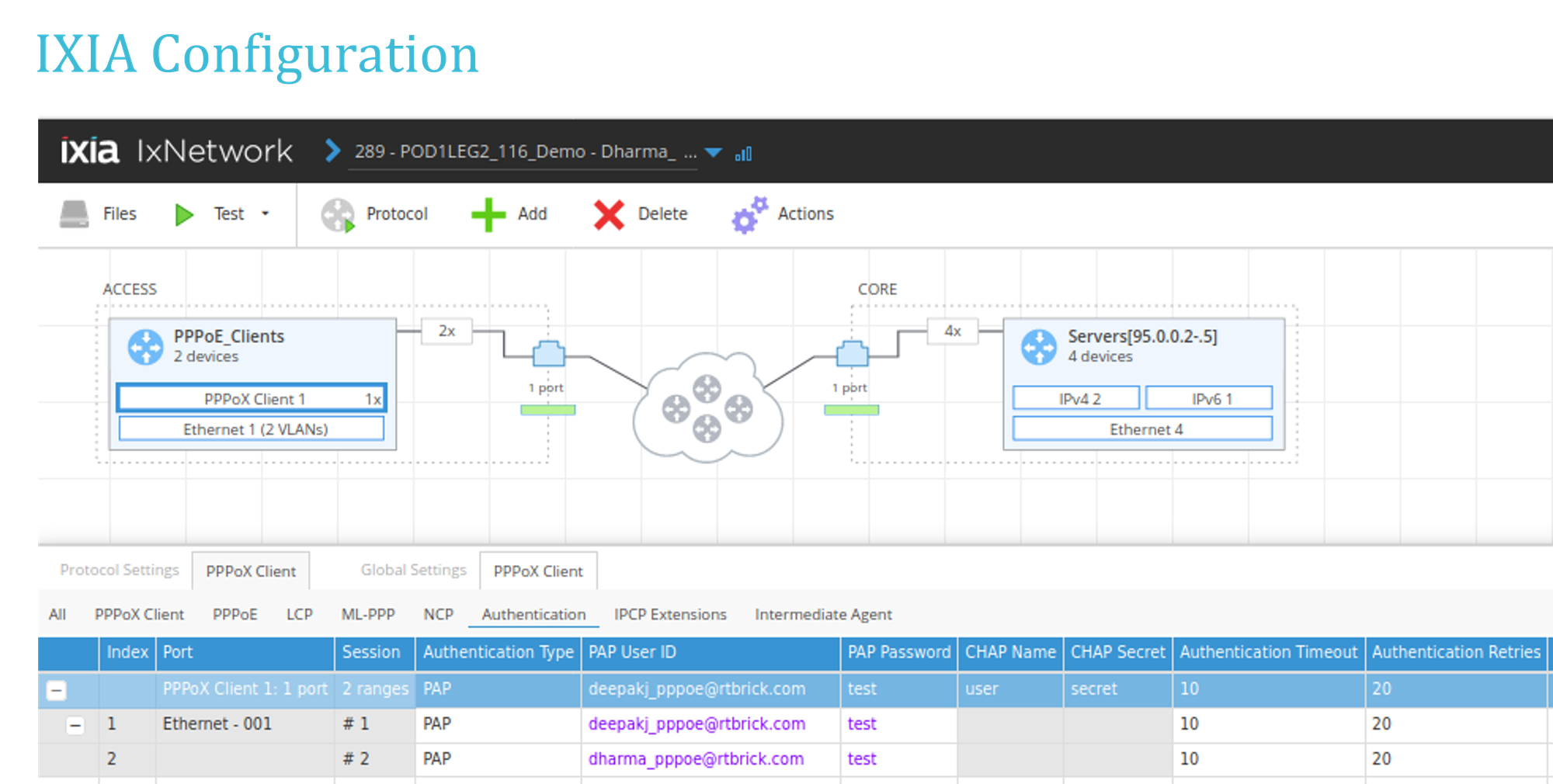Click the 'secret' CHAP Secret cell

[x=1118, y=689]
